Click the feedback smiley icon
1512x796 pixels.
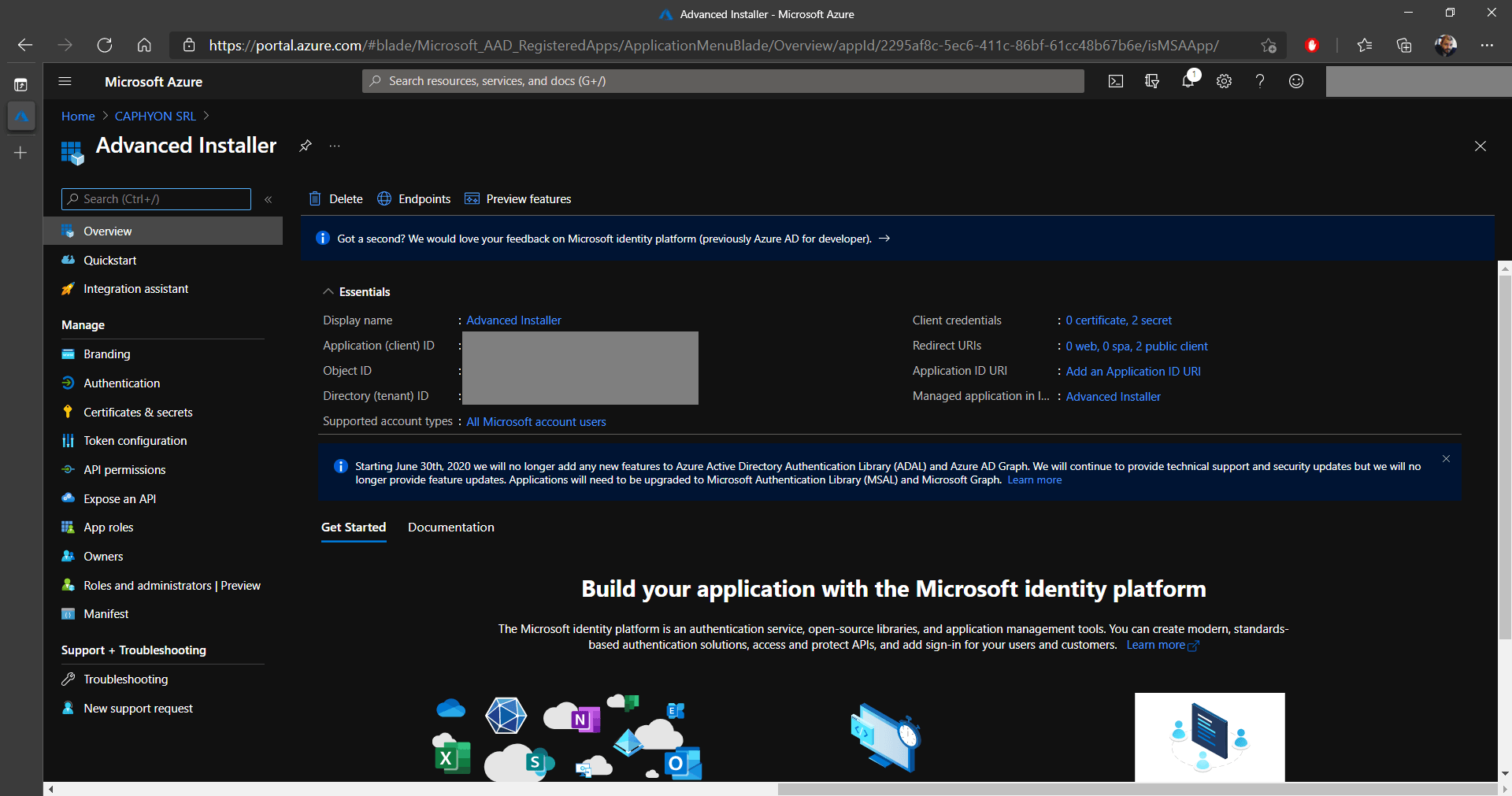[x=1296, y=81]
